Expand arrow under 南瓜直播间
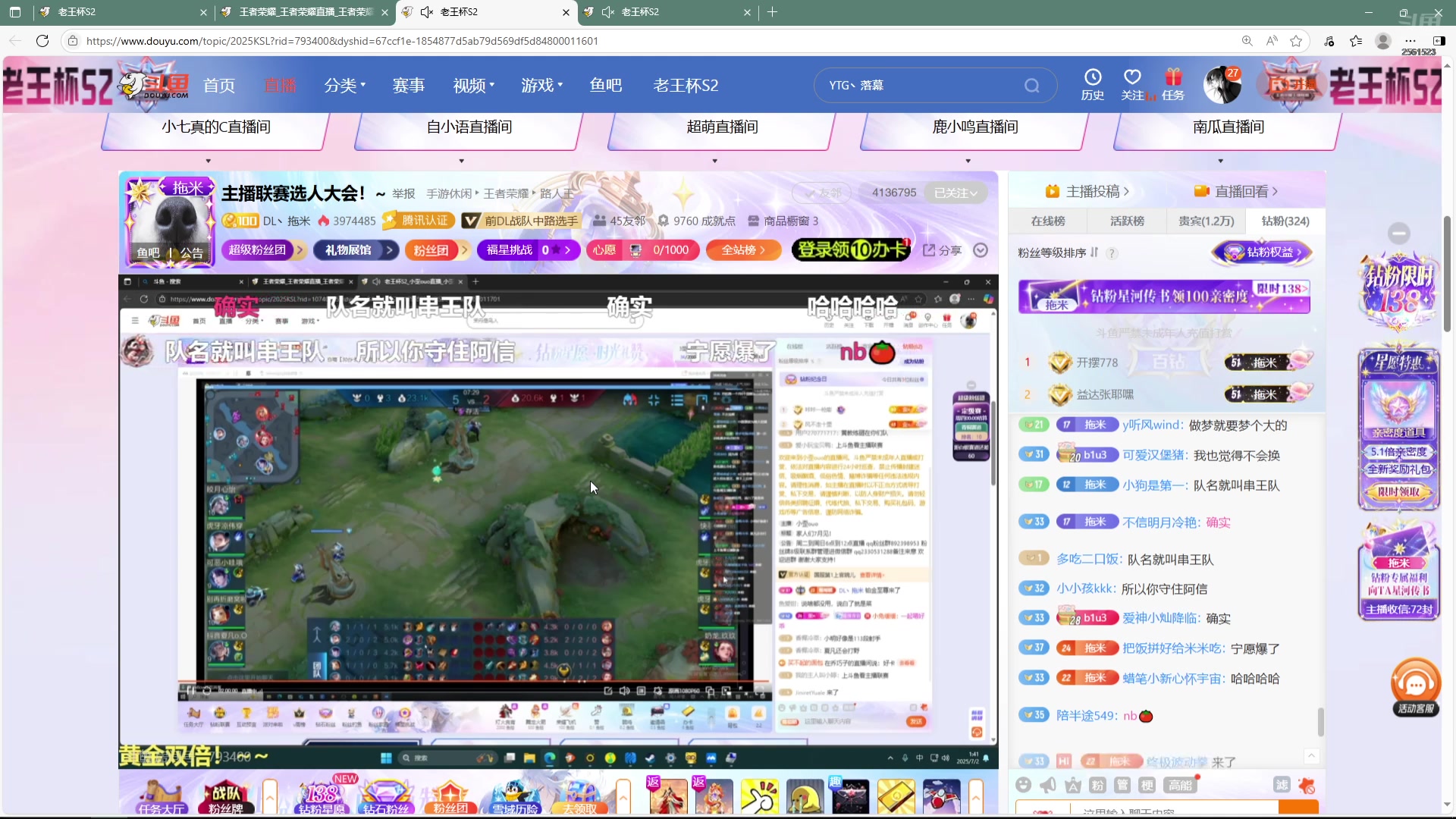 click(1220, 161)
